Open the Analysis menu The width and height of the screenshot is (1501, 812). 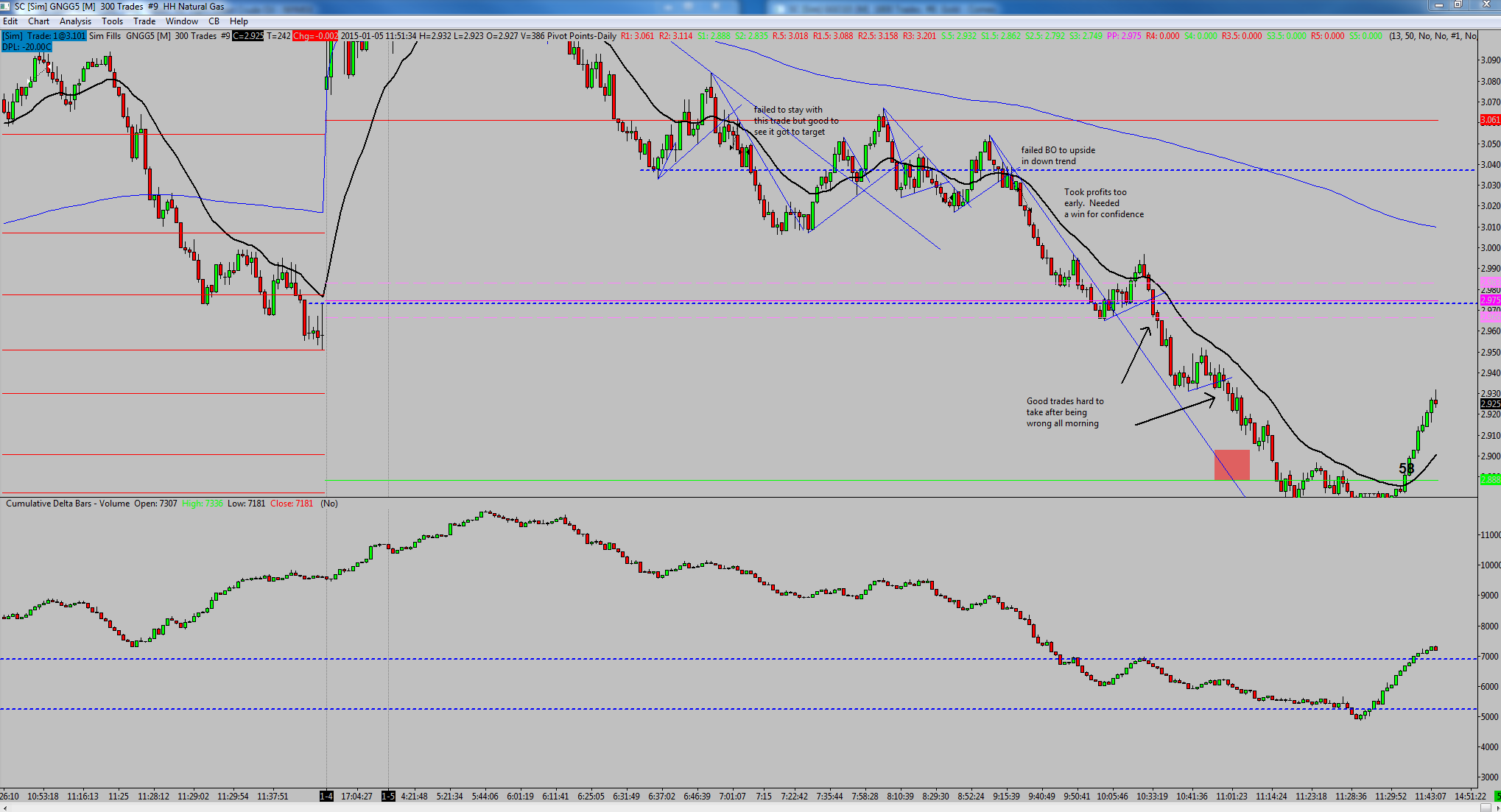tap(75, 21)
